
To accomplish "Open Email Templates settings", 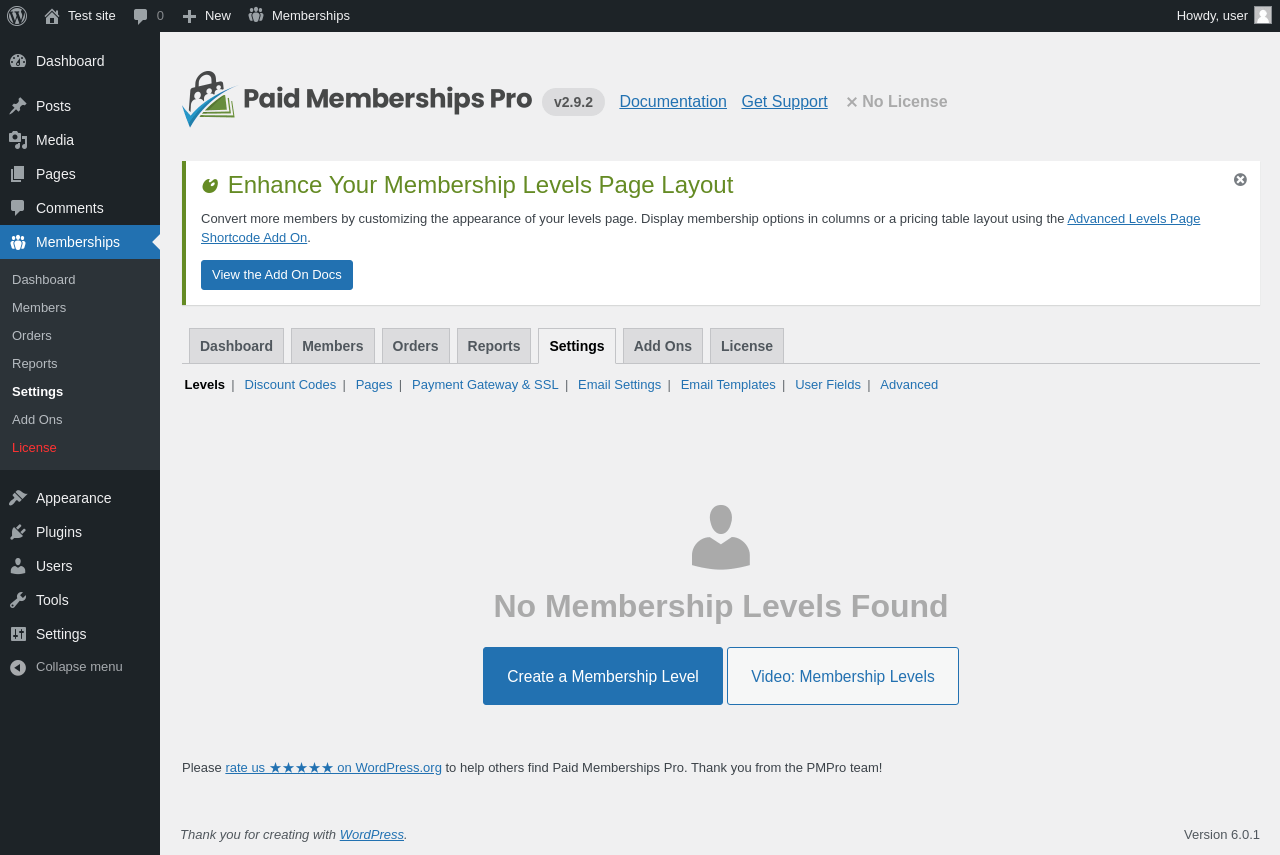I will [728, 384].
